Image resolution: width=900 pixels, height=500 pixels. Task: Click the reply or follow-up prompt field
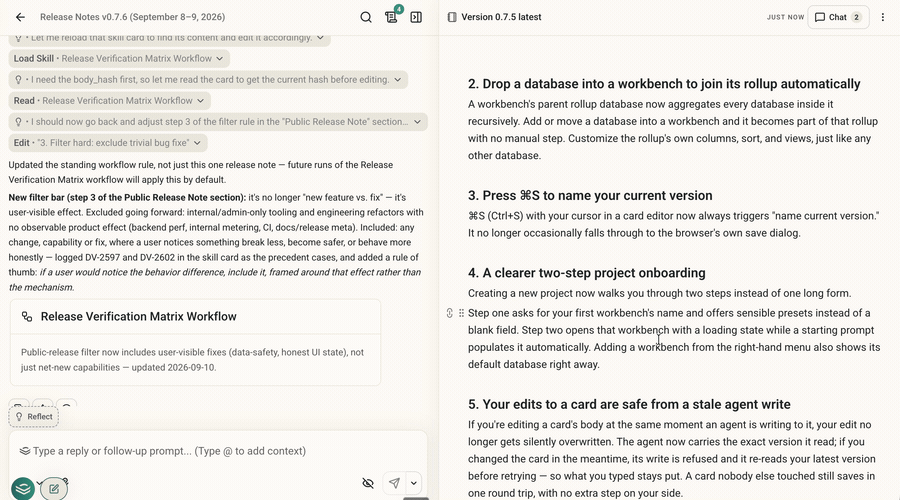(218, 451)
